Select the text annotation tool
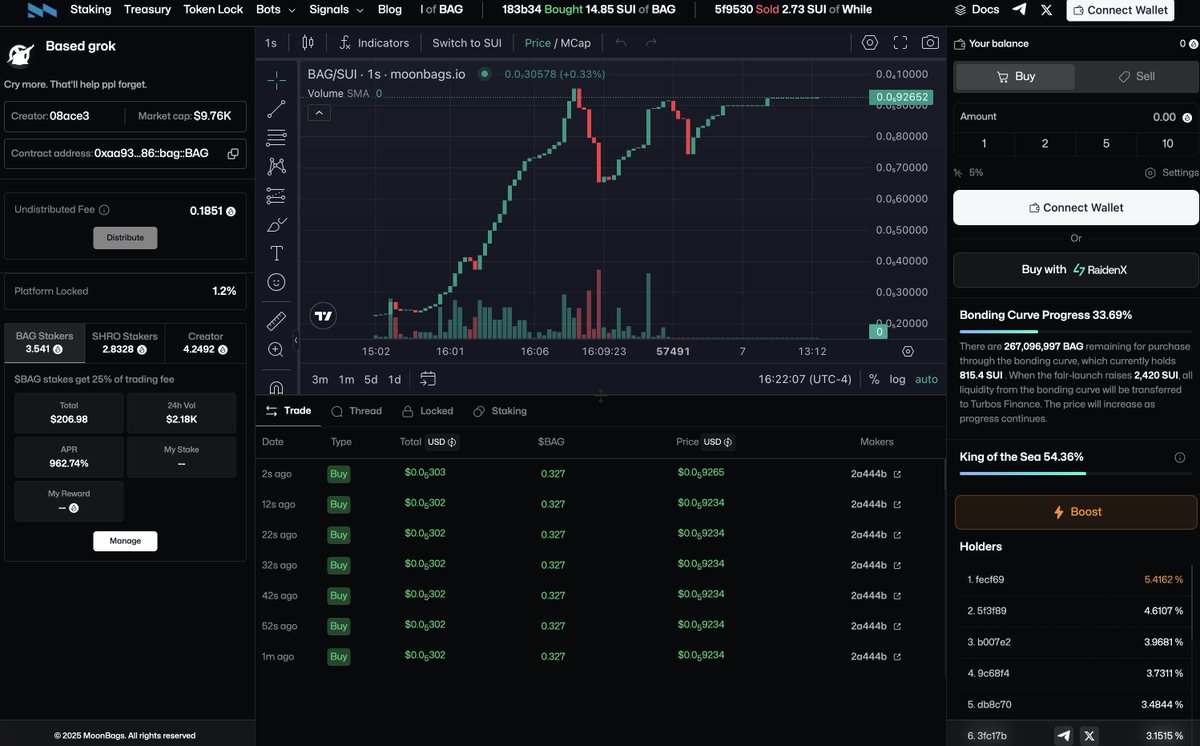 tap(277, 253)
